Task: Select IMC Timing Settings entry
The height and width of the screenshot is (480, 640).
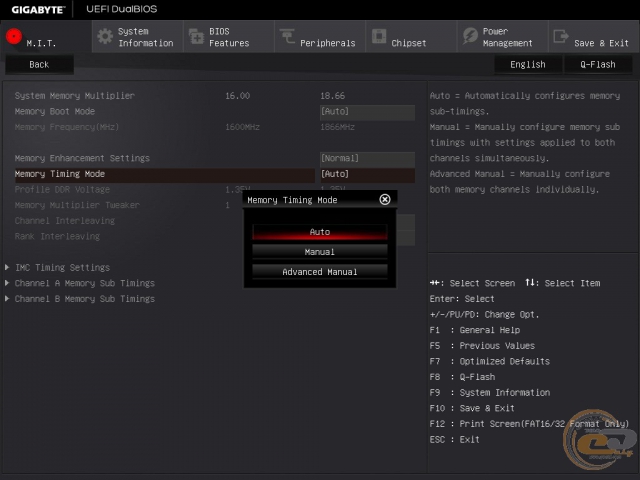Action: click(x=62, y=267)
